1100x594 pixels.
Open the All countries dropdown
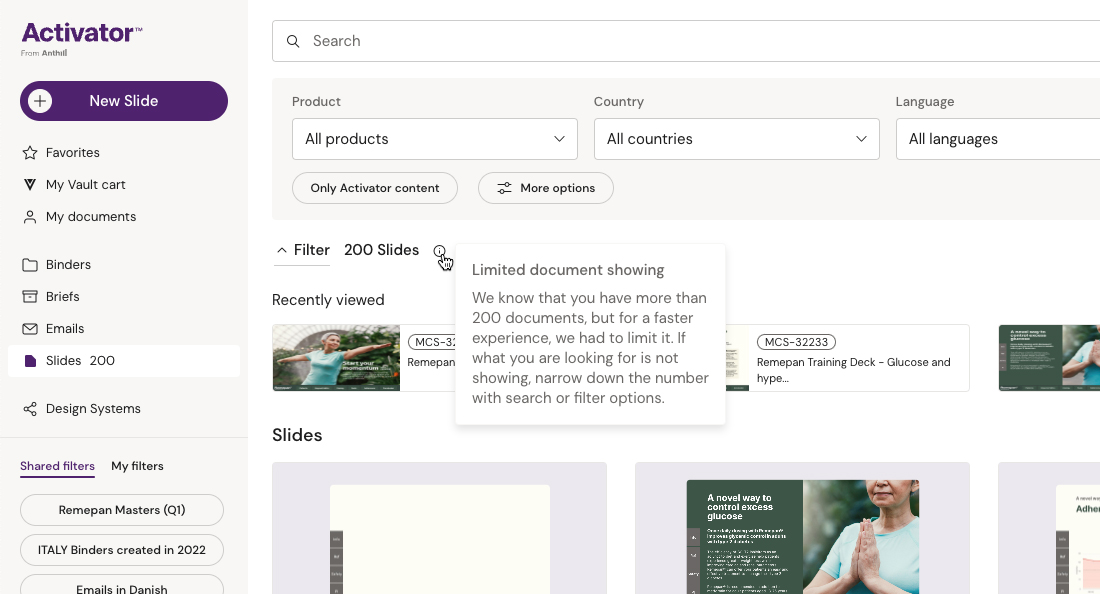click(x=736, y=139)
